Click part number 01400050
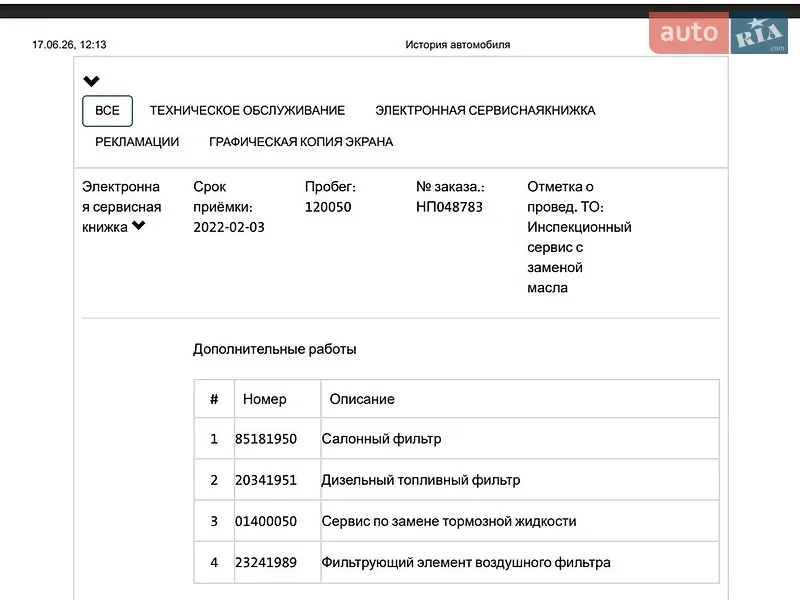The height and width of the screenshot is (600, 800). click(266, 521)
